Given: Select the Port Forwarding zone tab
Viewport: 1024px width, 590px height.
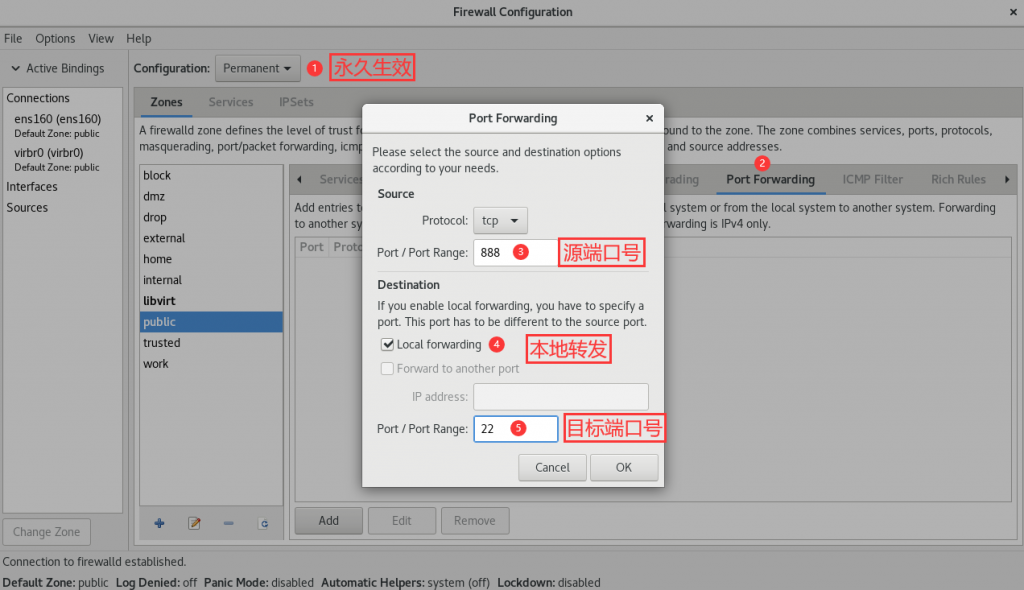Looking at the screenshot, I should click(x=771, y=179).
